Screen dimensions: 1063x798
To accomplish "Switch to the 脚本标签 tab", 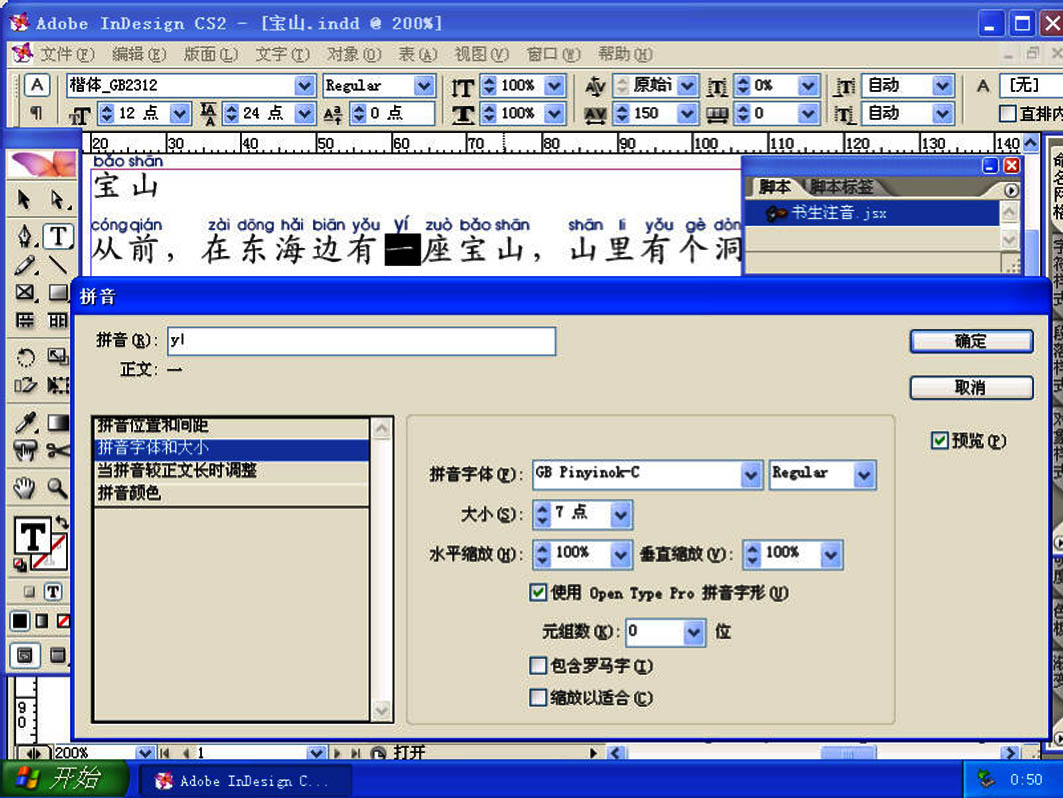I will 841,186.
